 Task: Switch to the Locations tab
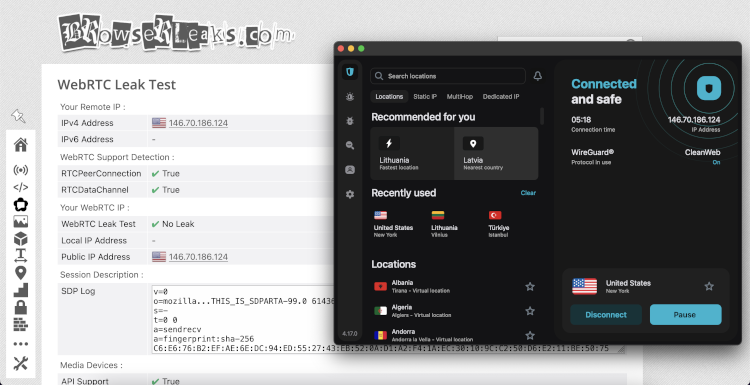[389, 97]
